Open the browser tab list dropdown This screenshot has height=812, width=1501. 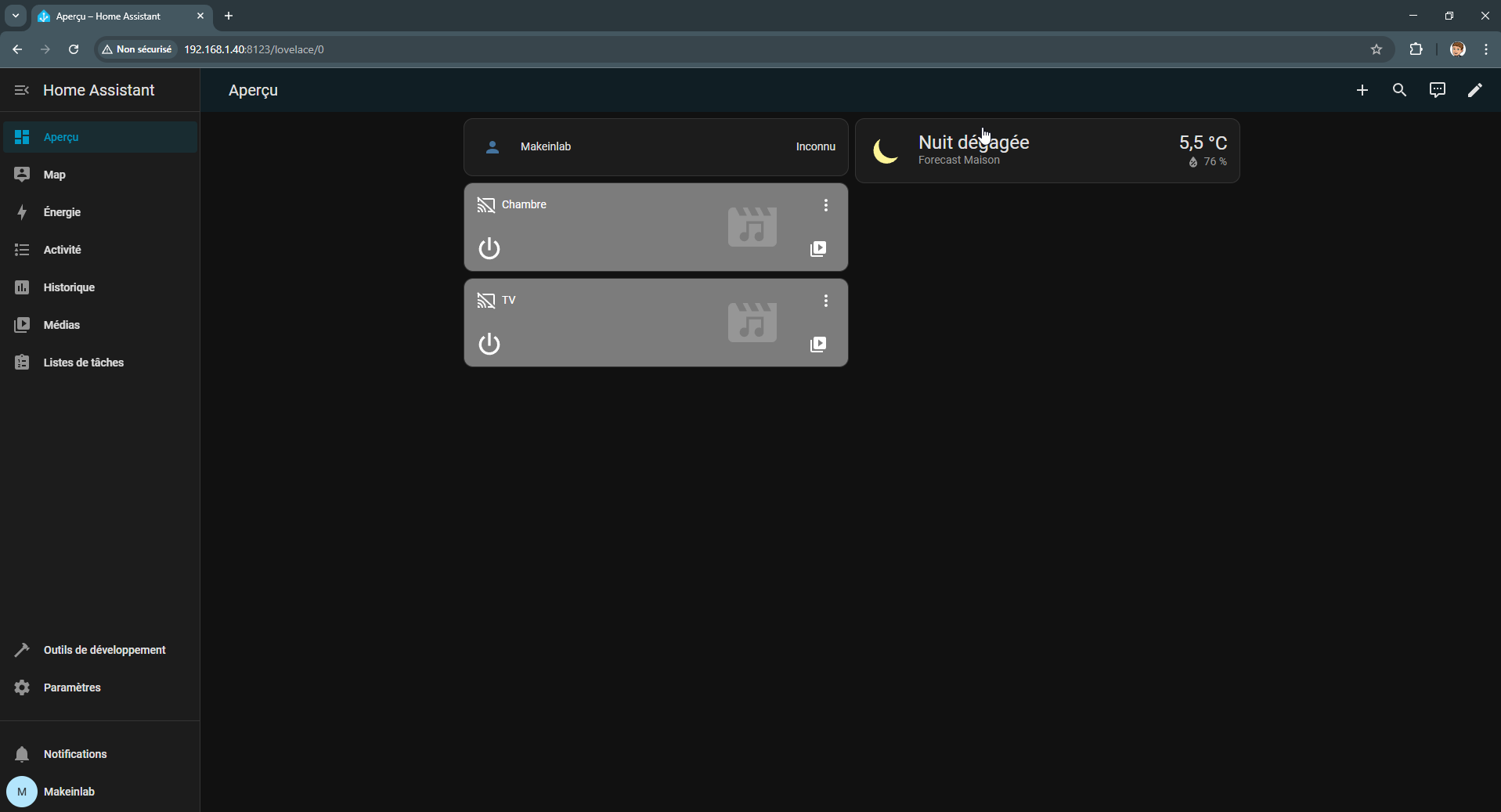coord(16,16)
